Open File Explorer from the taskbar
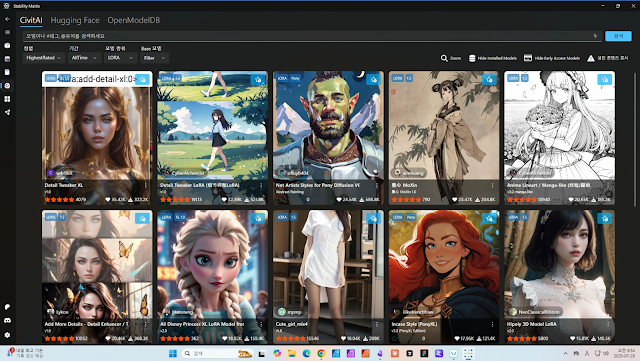 tap(292, 353)
